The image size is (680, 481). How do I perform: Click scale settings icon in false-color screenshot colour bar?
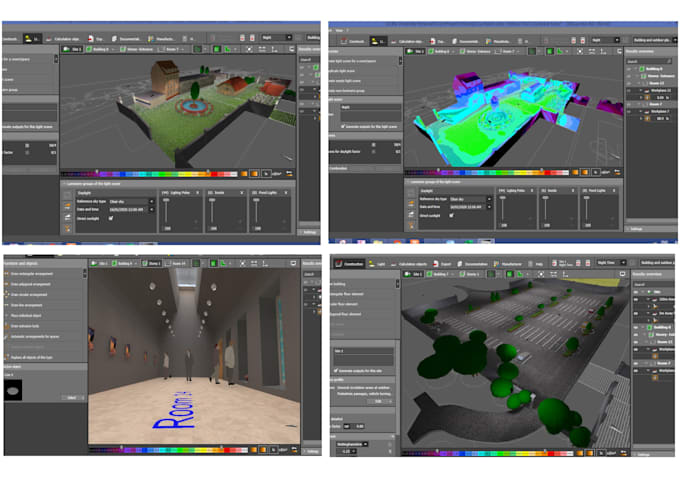(x=617, y=172)
